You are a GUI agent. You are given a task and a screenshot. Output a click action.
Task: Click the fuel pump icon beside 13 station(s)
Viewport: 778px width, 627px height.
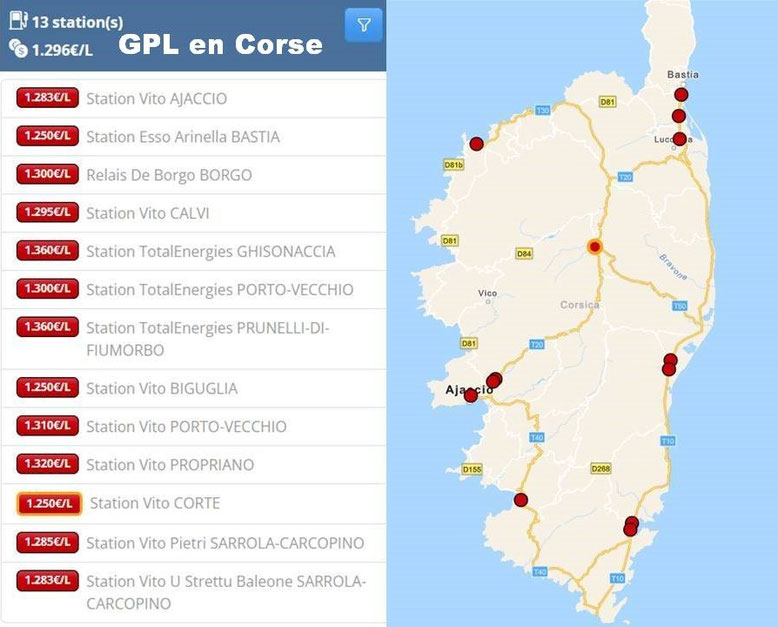[18, 20]
